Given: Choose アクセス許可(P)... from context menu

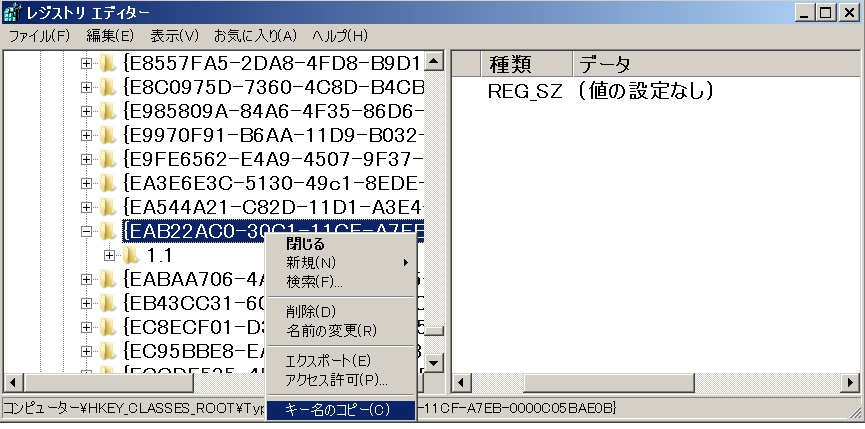Looking at the screenshot, I should [341, 380].
